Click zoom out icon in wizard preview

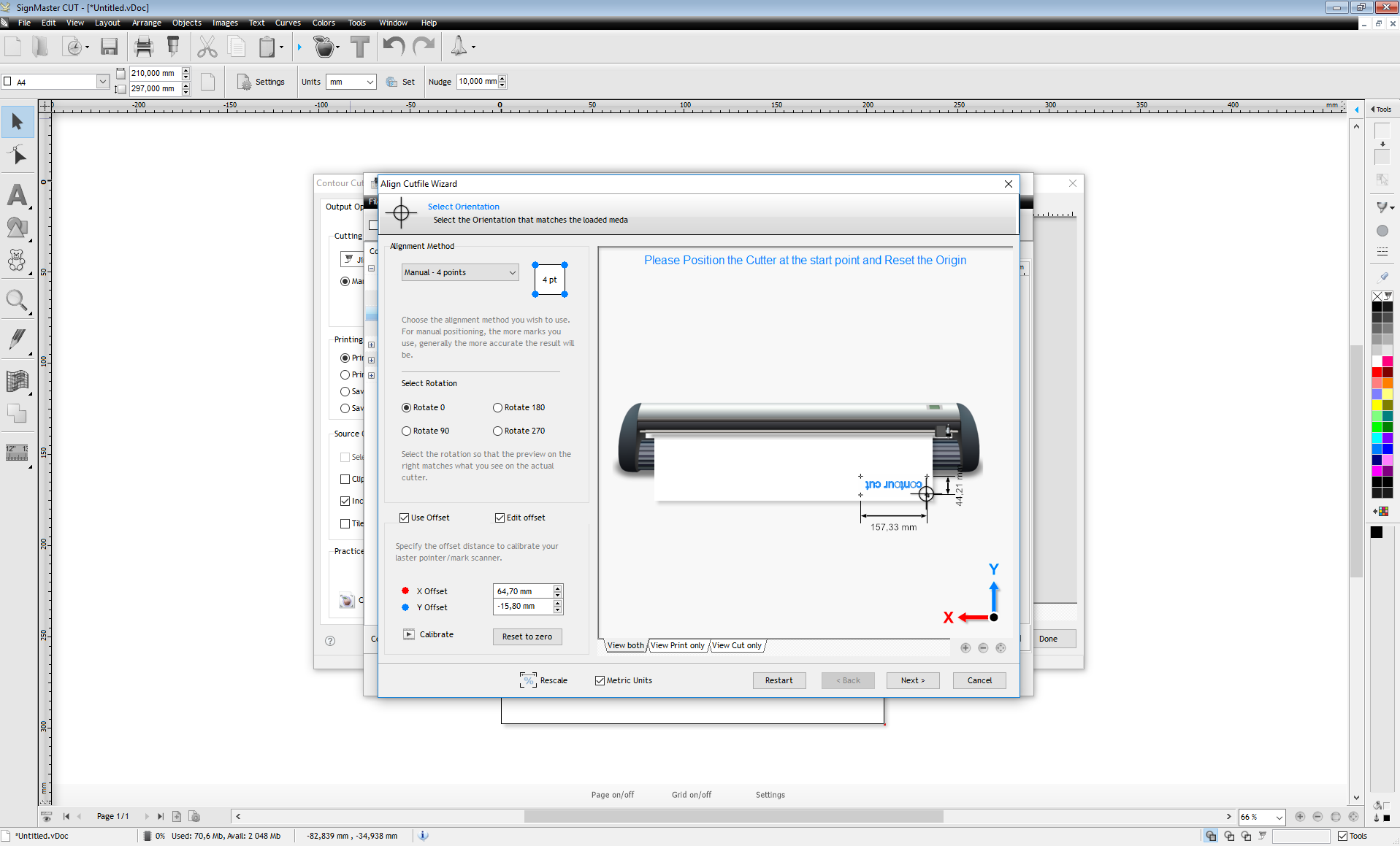pyautogui.click(x=983, y=647)
